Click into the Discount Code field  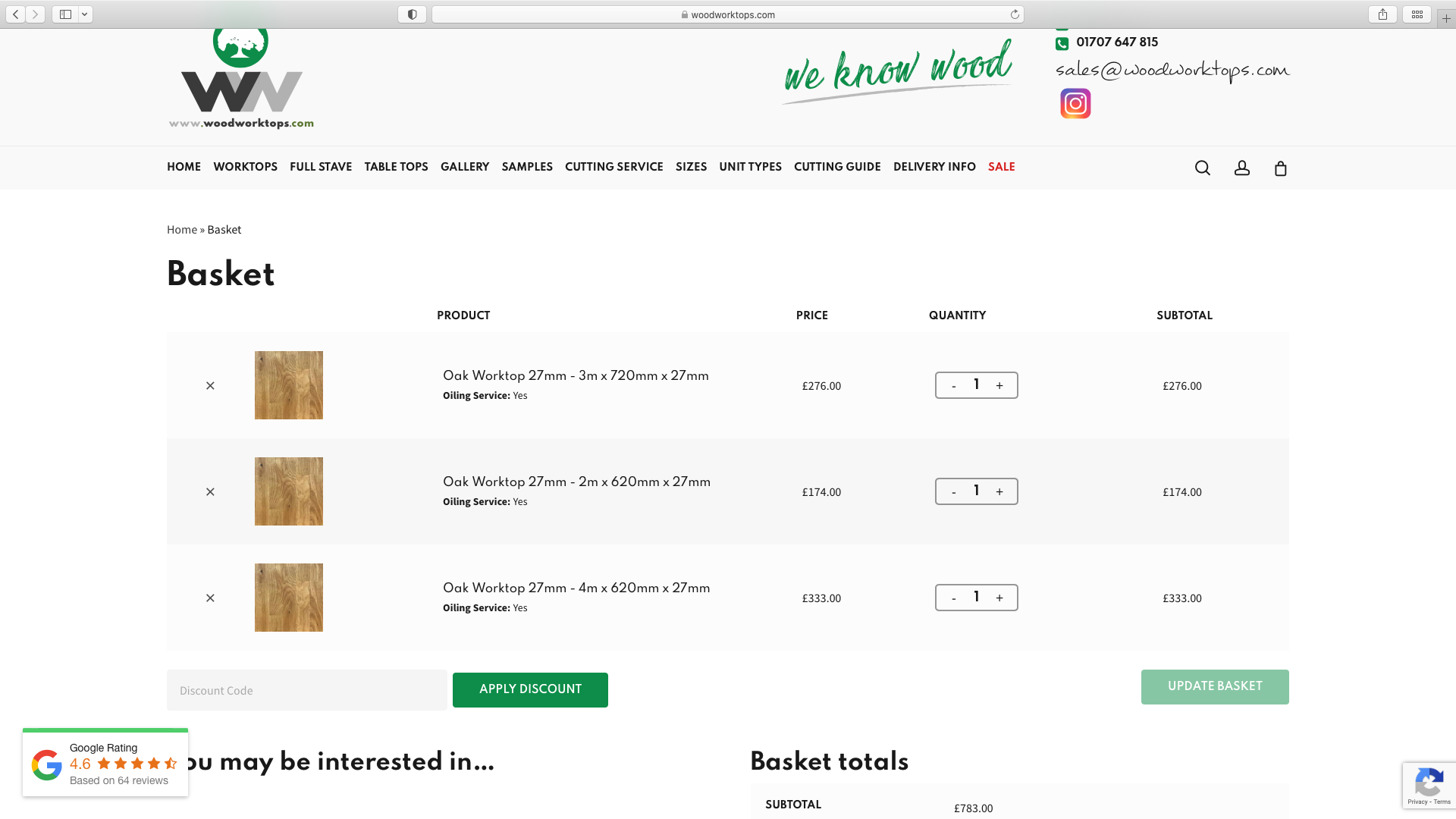[x=307, y=690]
